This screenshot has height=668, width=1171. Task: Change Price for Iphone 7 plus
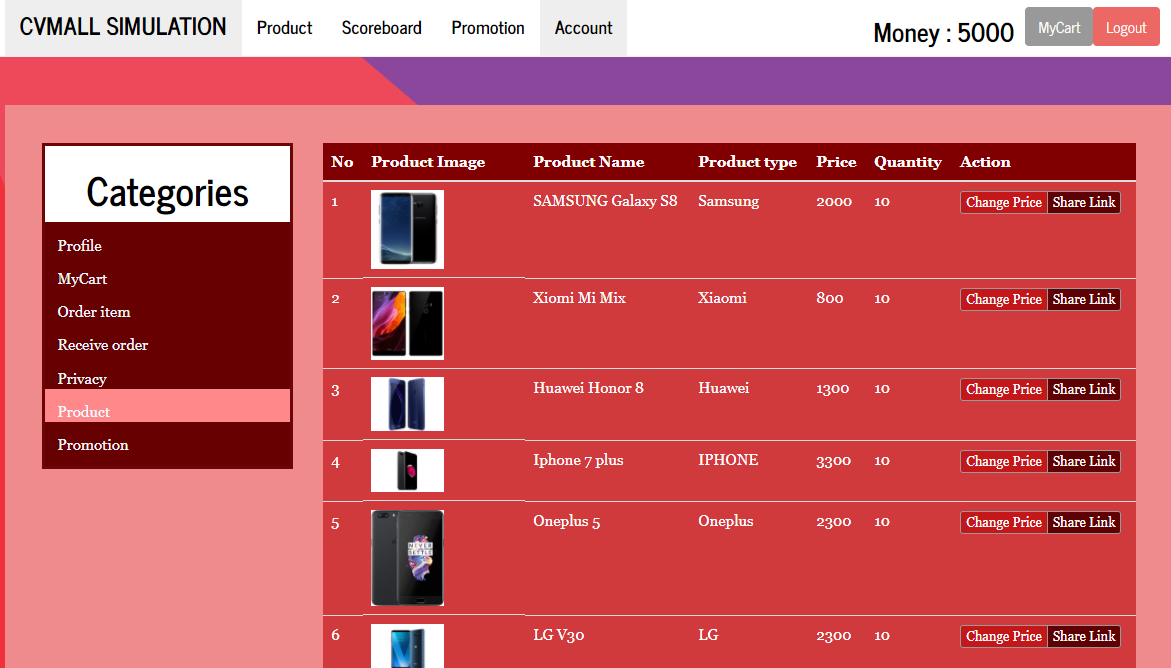pyautogui.click(x=1003, y=461)
